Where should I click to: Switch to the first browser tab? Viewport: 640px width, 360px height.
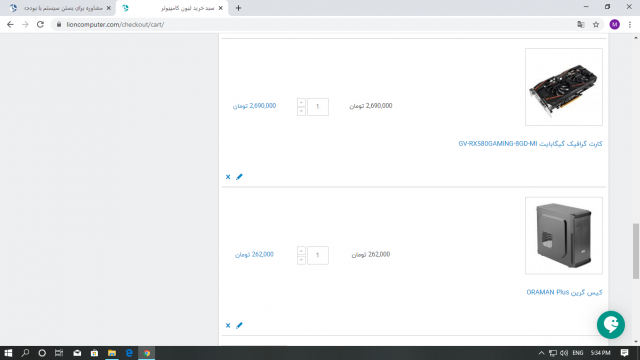[59, 8]
